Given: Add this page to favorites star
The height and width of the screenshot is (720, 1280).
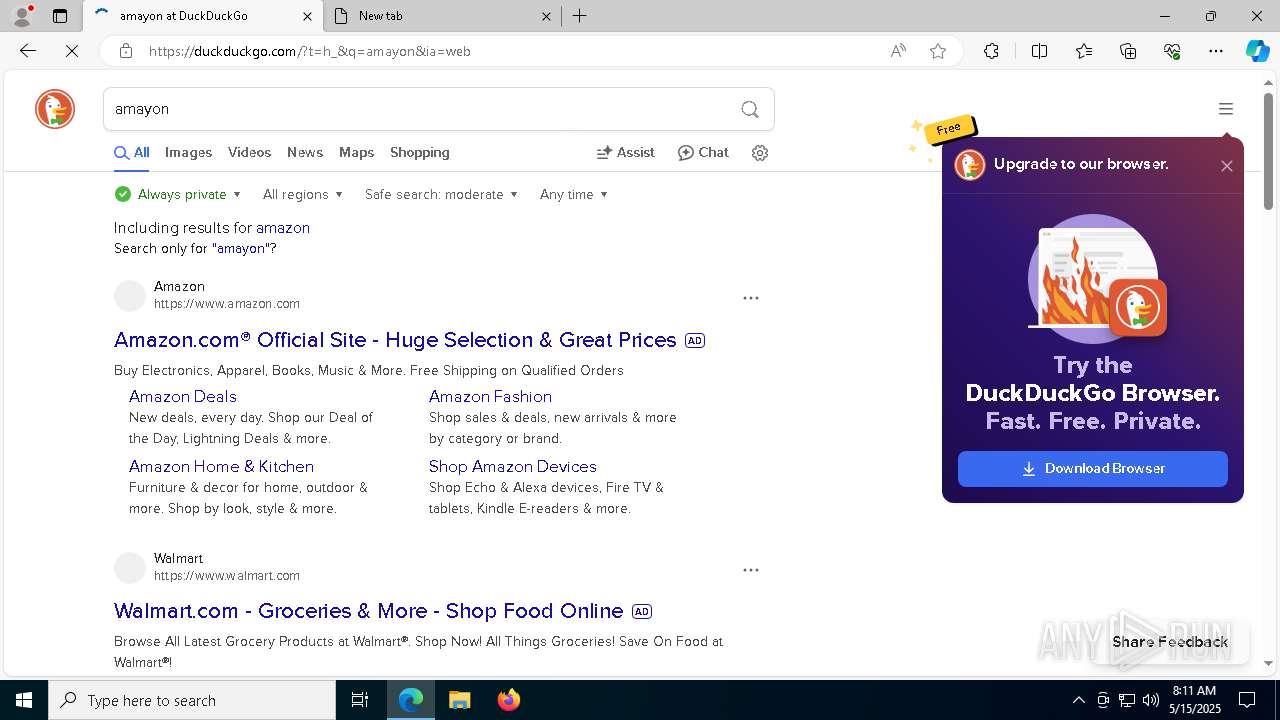Looking at the screenshot, I should point(938,51).
